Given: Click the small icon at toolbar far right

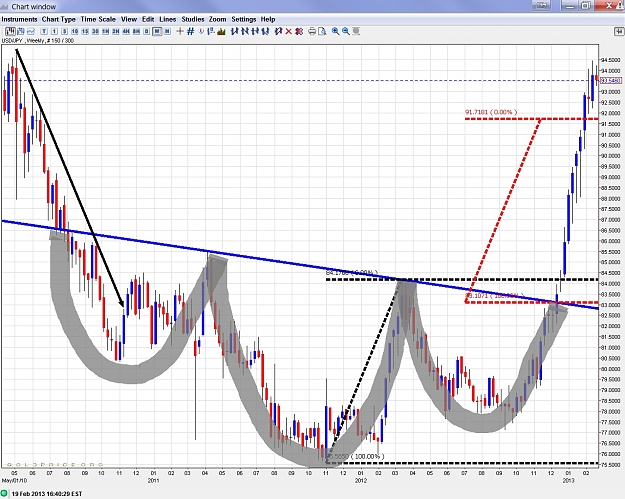Looking at the screenshot, I should coord(619,31).
